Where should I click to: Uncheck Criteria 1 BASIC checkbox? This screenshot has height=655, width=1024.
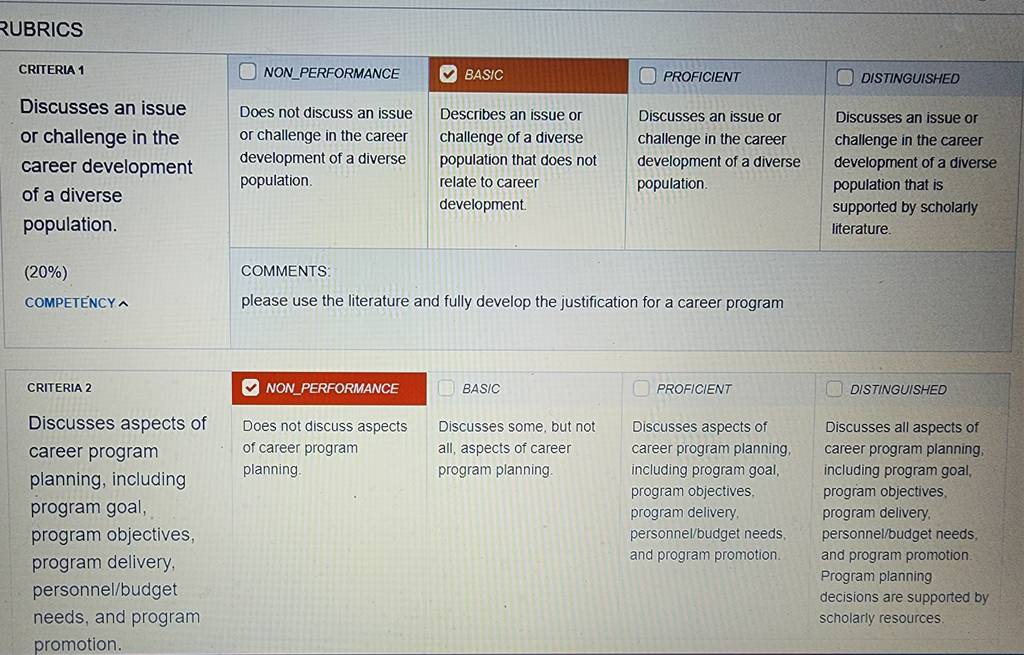(448, 74)
